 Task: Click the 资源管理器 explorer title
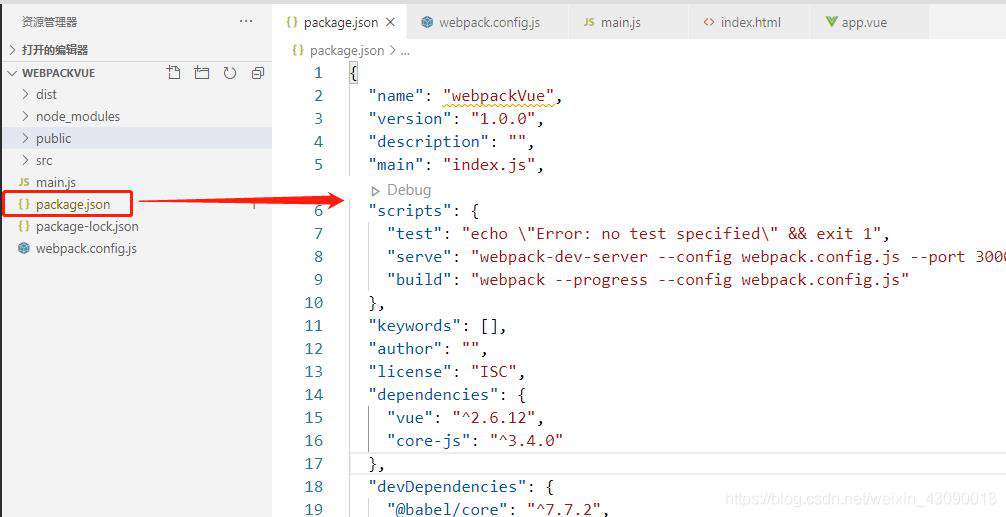(x=49, y=22)
